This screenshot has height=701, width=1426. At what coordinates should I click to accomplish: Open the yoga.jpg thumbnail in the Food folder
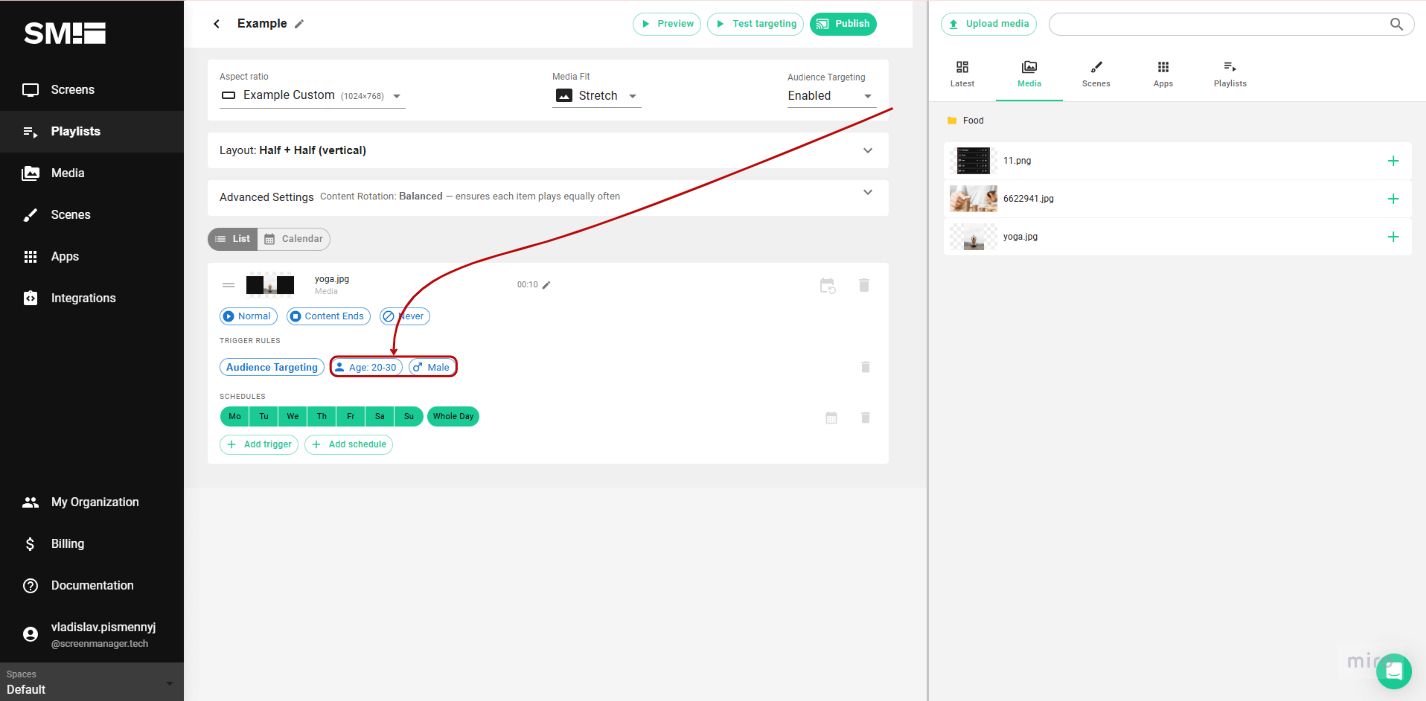pyautogui.click(x=973, y=237)
